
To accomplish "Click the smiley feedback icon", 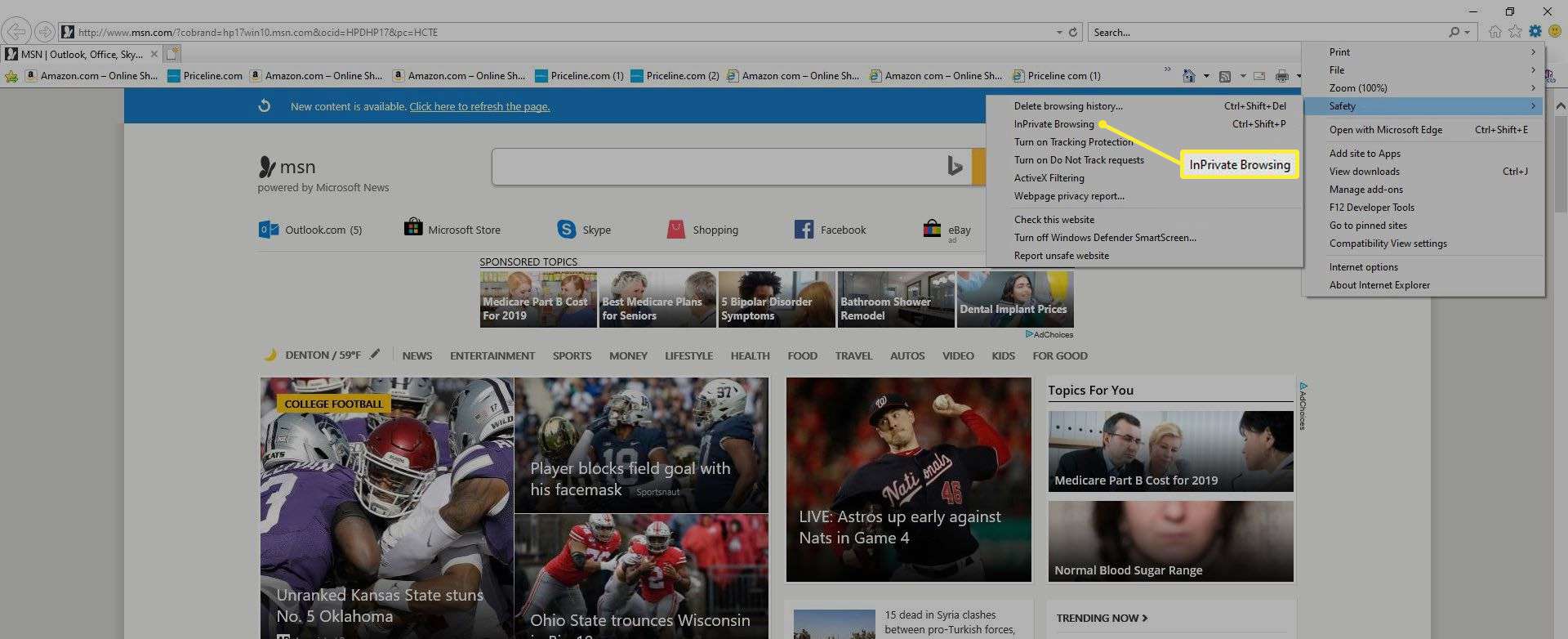I will 1555,32.
